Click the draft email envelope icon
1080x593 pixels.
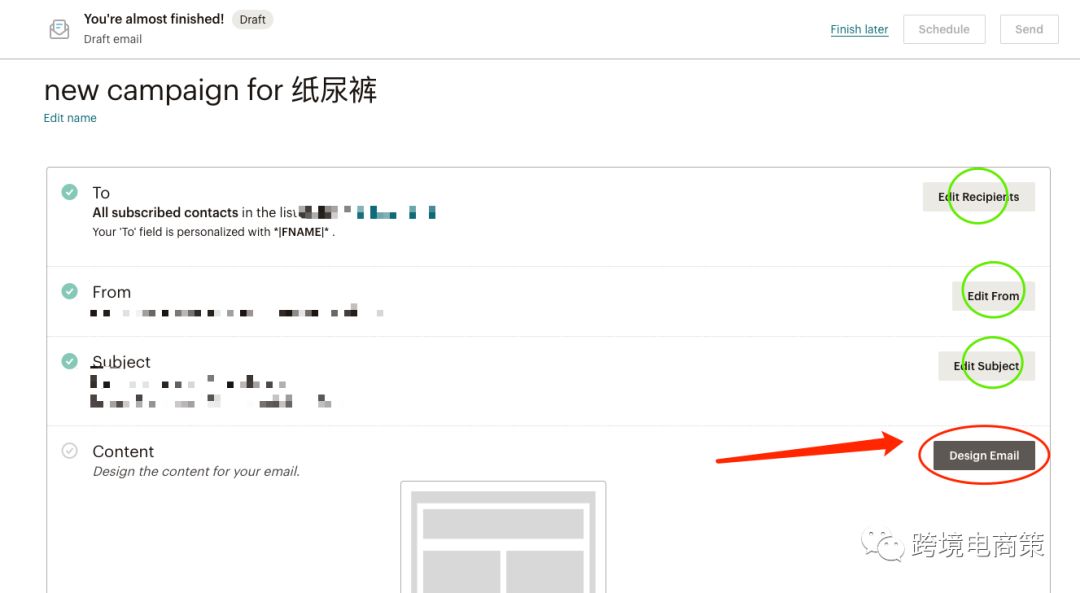pyautogui.click(x=59, y=29)
